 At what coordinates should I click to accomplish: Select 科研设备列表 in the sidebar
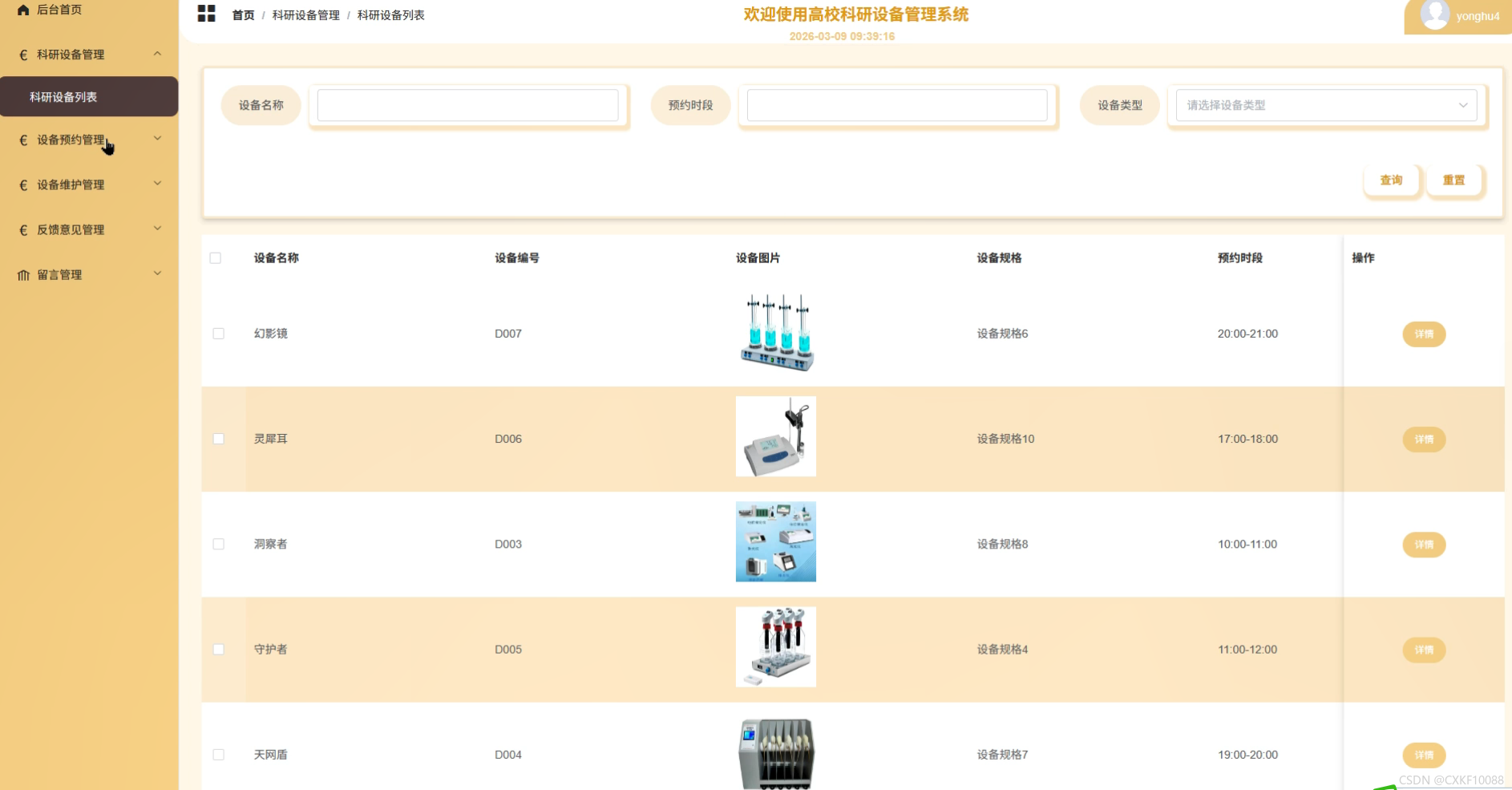(x=89, y=97)
